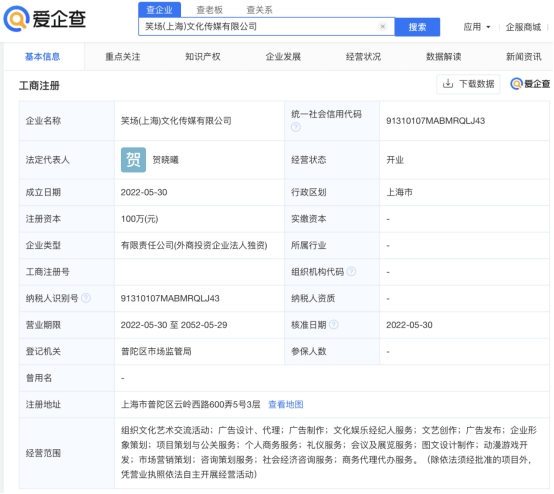Click the 工商注册 section heading
554x494 pixels.
39,86
